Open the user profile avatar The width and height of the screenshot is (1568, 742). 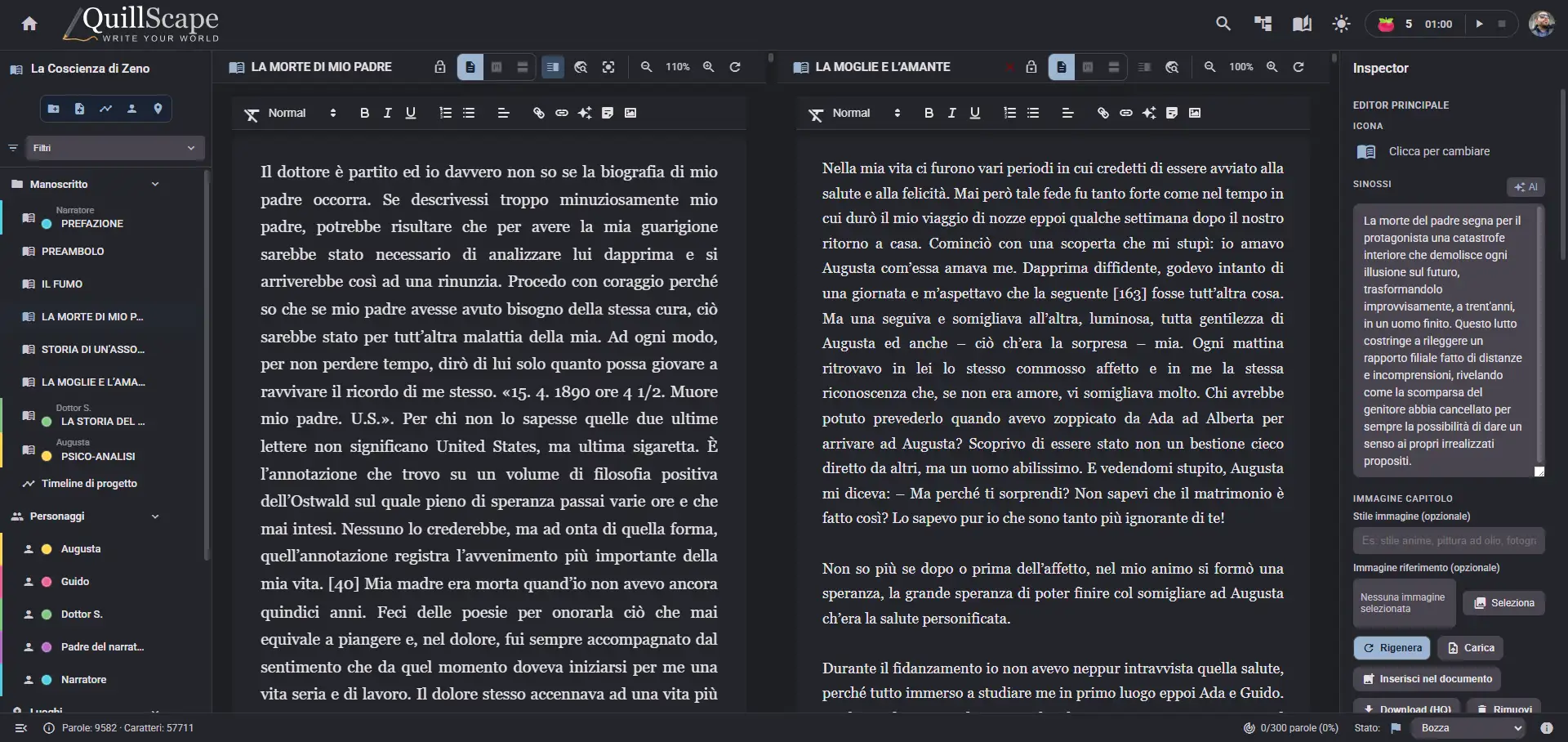[x=1541, y=24]
